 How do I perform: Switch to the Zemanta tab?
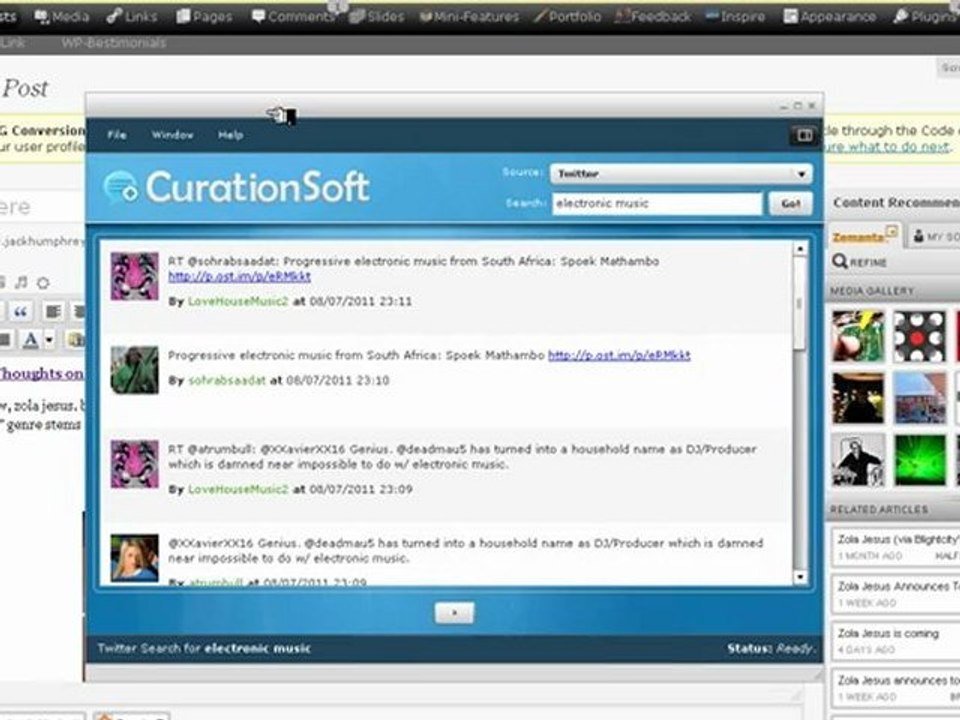click(x=864, y=237)
